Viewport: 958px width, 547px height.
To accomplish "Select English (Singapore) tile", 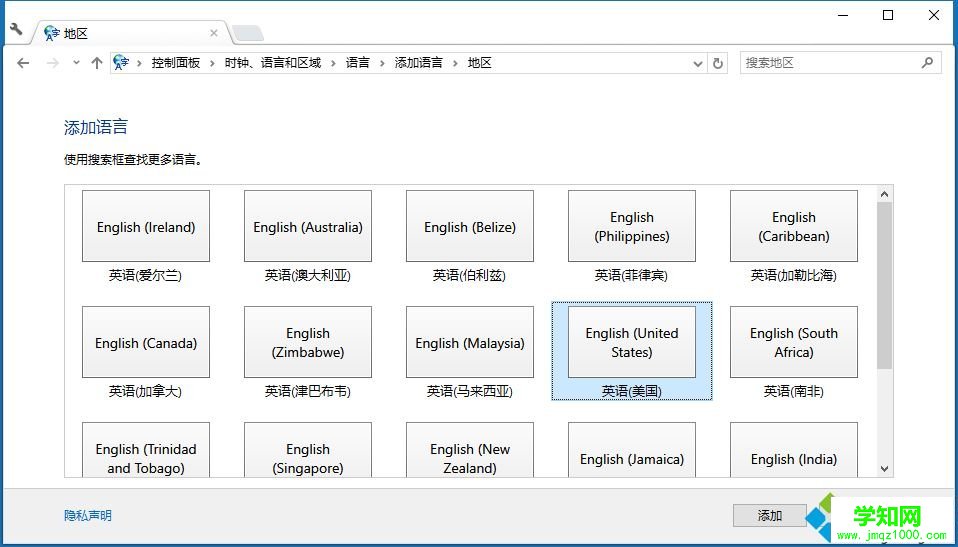I will pos(308,450).
